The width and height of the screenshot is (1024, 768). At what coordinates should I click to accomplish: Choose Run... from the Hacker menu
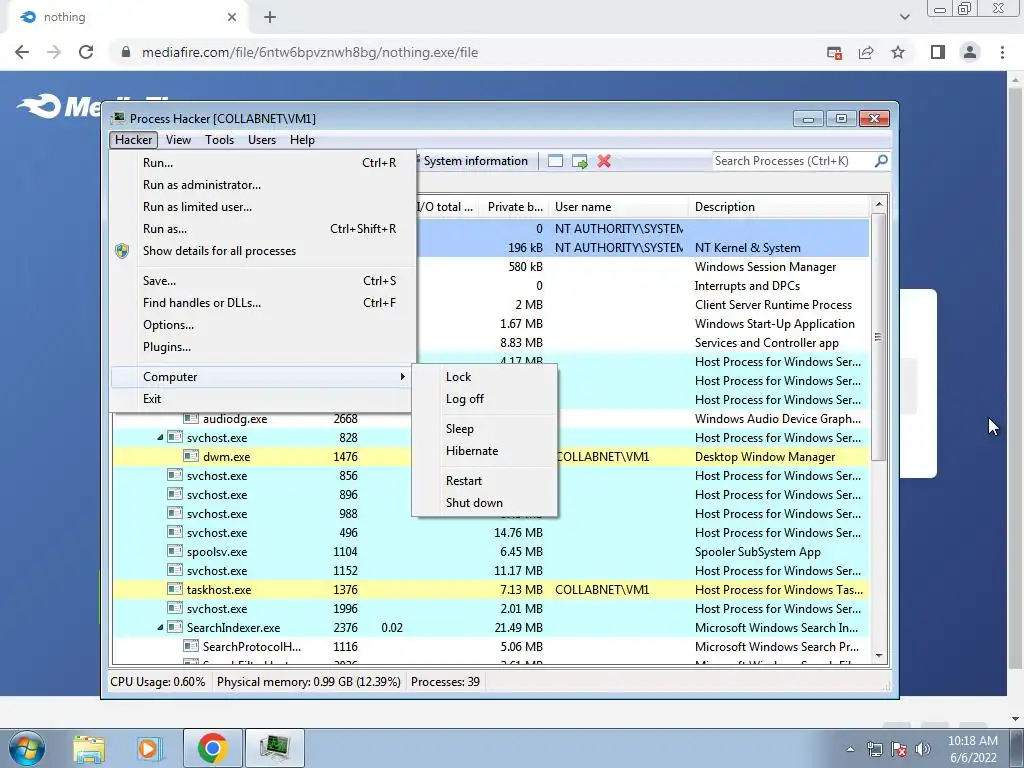tap(263, 163)
